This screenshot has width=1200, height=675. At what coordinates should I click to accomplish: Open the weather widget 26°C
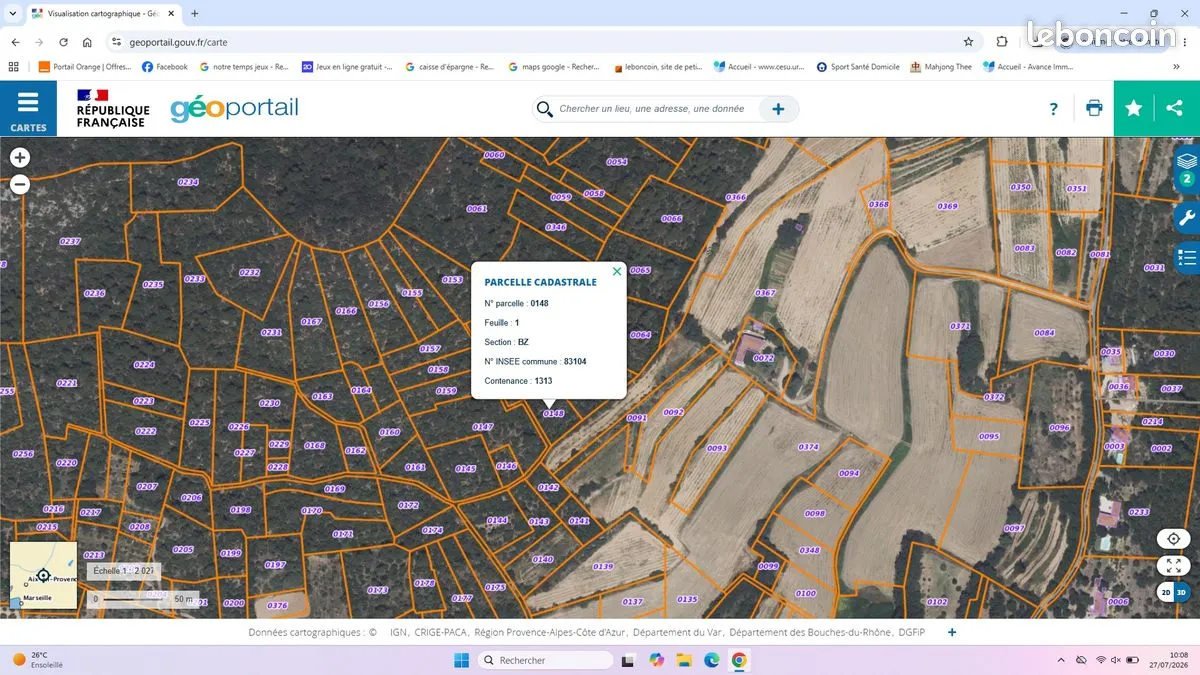(x=38, y=660)
